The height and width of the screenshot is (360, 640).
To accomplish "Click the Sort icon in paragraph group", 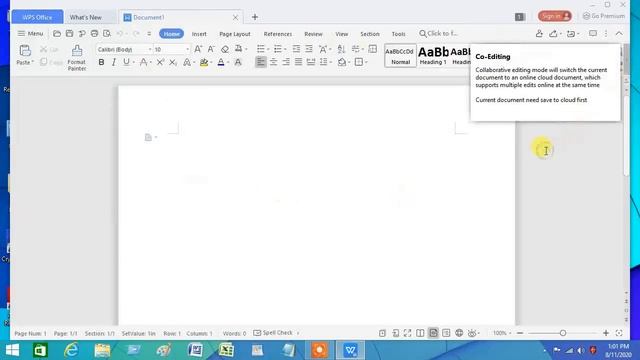I will [x=341, y=49].
